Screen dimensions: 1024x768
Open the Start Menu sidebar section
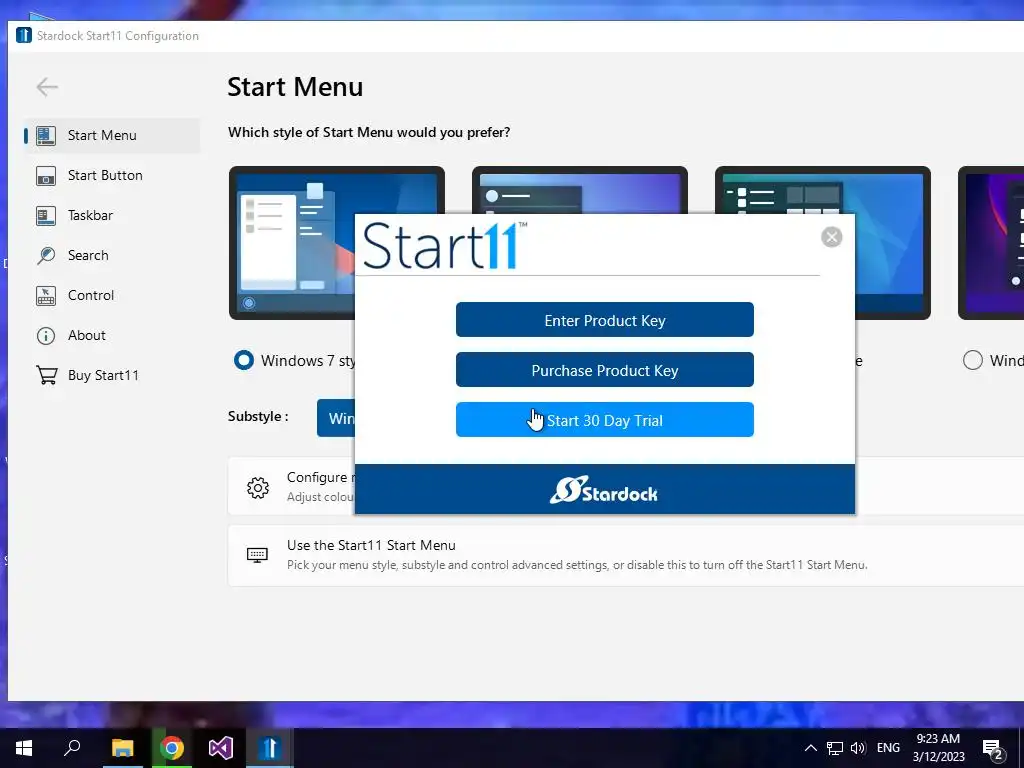click(x=112, y=135)
